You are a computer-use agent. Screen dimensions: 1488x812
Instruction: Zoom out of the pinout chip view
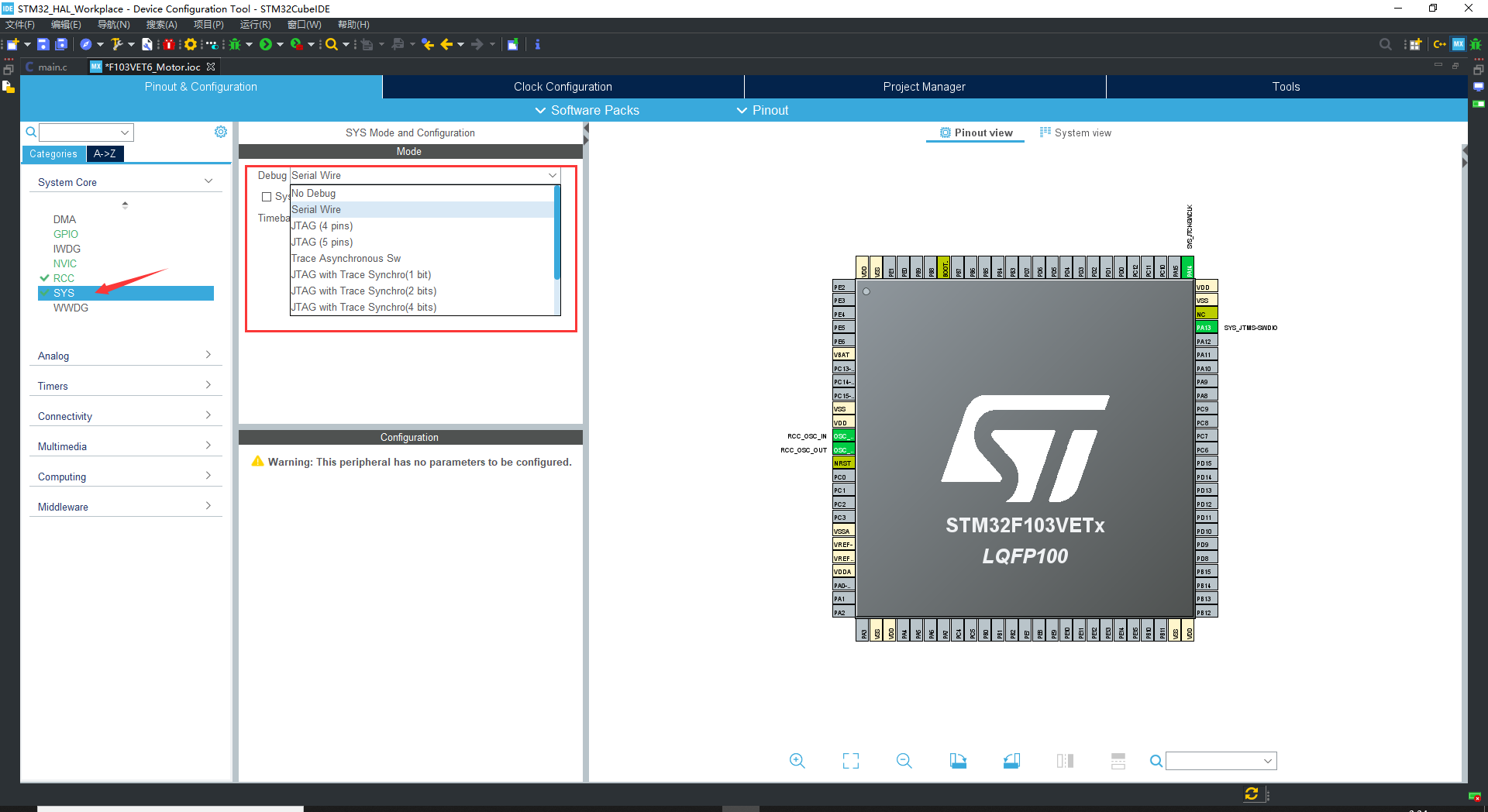pyautogui.click(x=904, y=761)
